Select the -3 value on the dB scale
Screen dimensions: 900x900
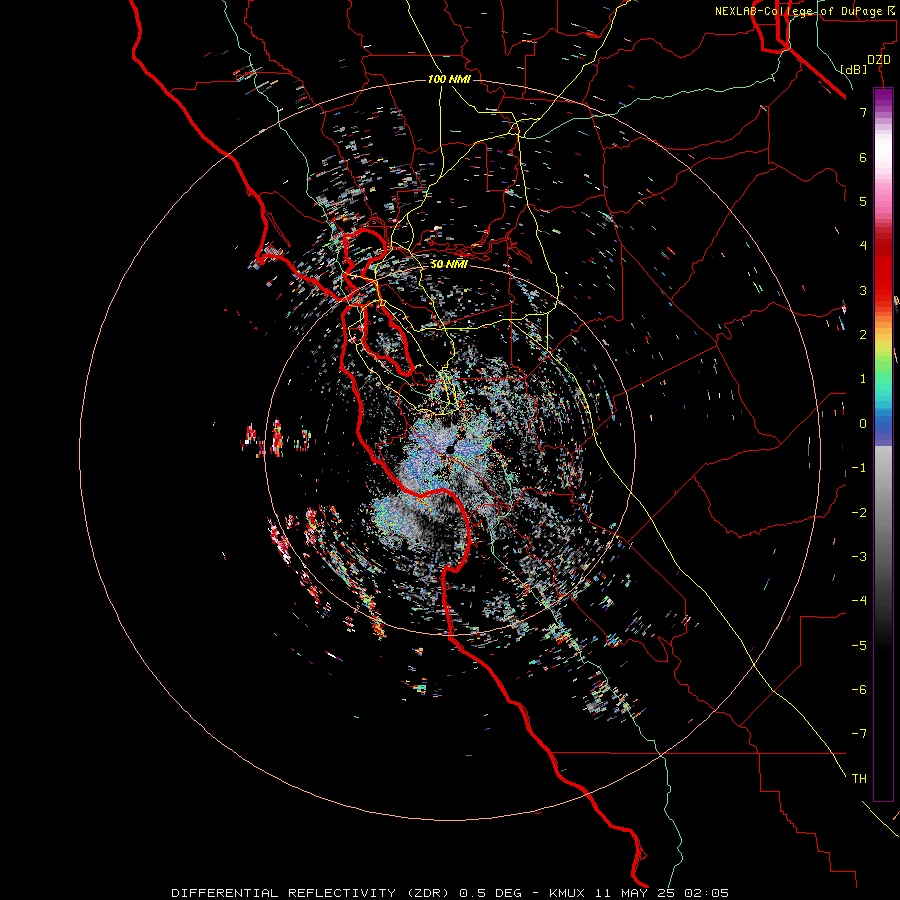coord(859,557)
